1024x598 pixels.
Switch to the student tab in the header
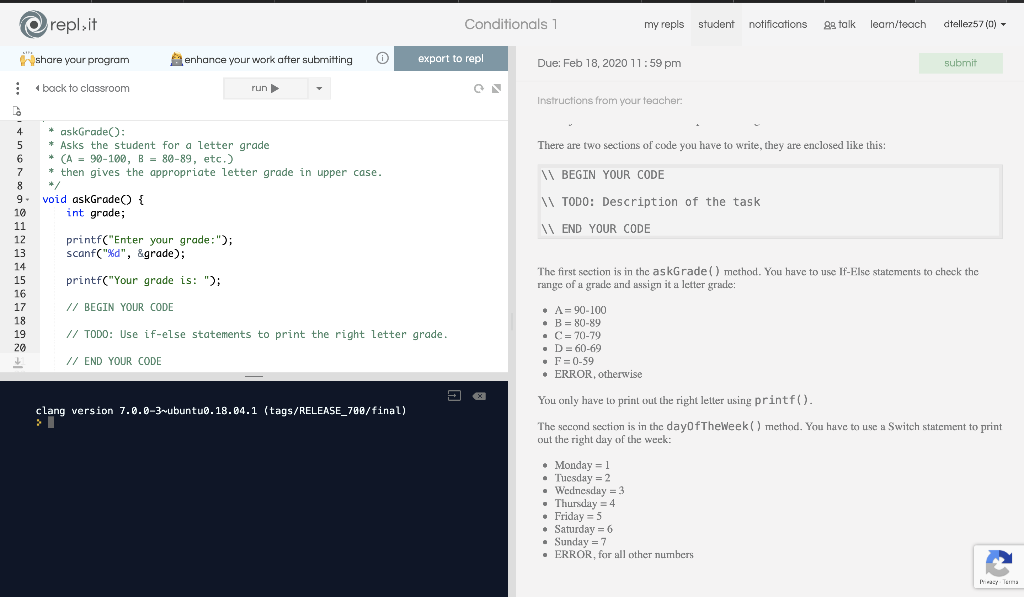click(x=716, y=24)
